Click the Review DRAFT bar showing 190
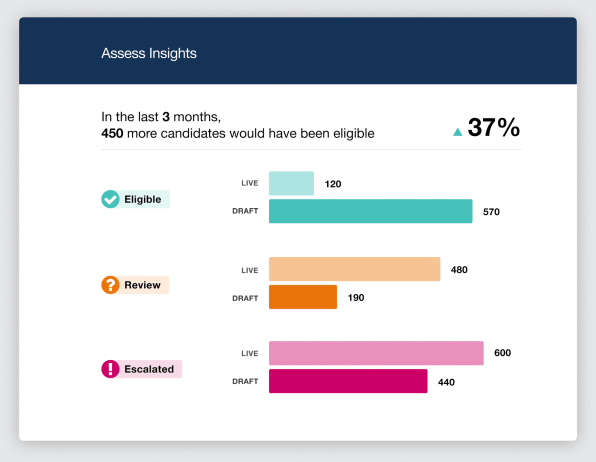The width and height of the screenshot is (596, 462). coord(303,297)
